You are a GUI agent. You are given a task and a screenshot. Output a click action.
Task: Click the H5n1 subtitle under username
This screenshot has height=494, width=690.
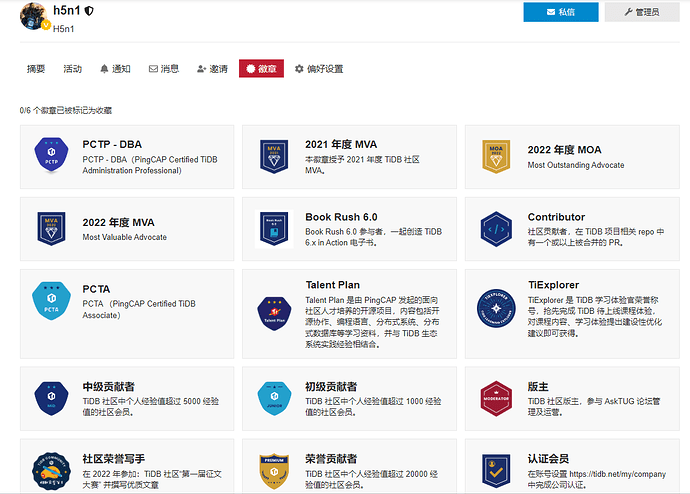[63, 29]
